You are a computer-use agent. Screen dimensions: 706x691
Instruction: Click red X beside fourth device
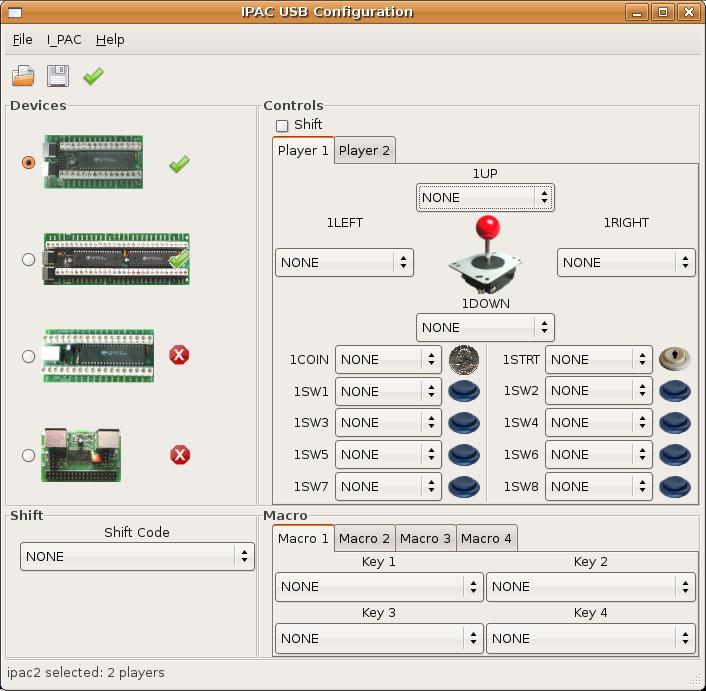[x=180, y=455]
